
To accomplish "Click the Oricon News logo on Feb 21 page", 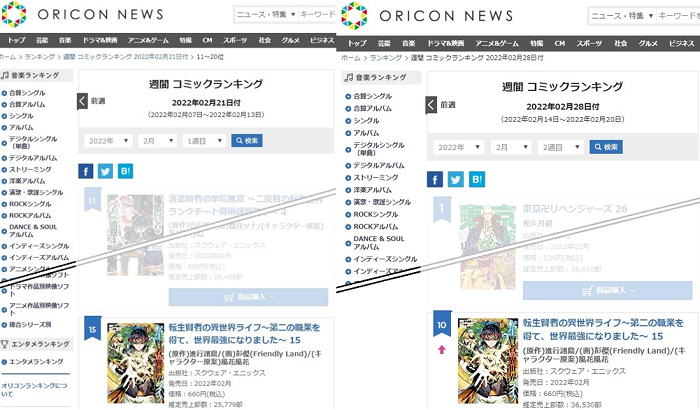I will [82, 15].
